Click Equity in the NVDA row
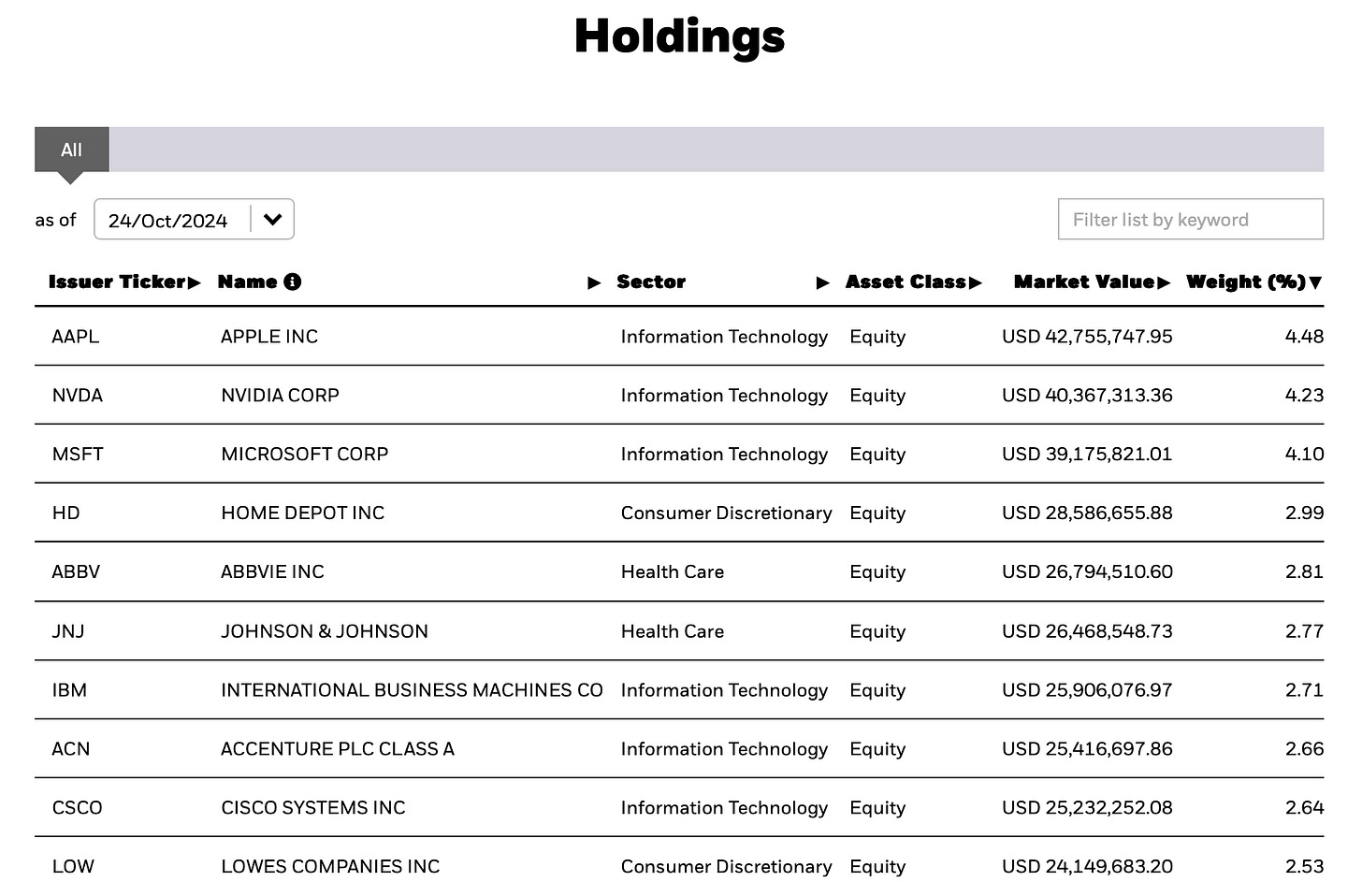This screenshot has height=896, width=1362. (x=877, y=396)
